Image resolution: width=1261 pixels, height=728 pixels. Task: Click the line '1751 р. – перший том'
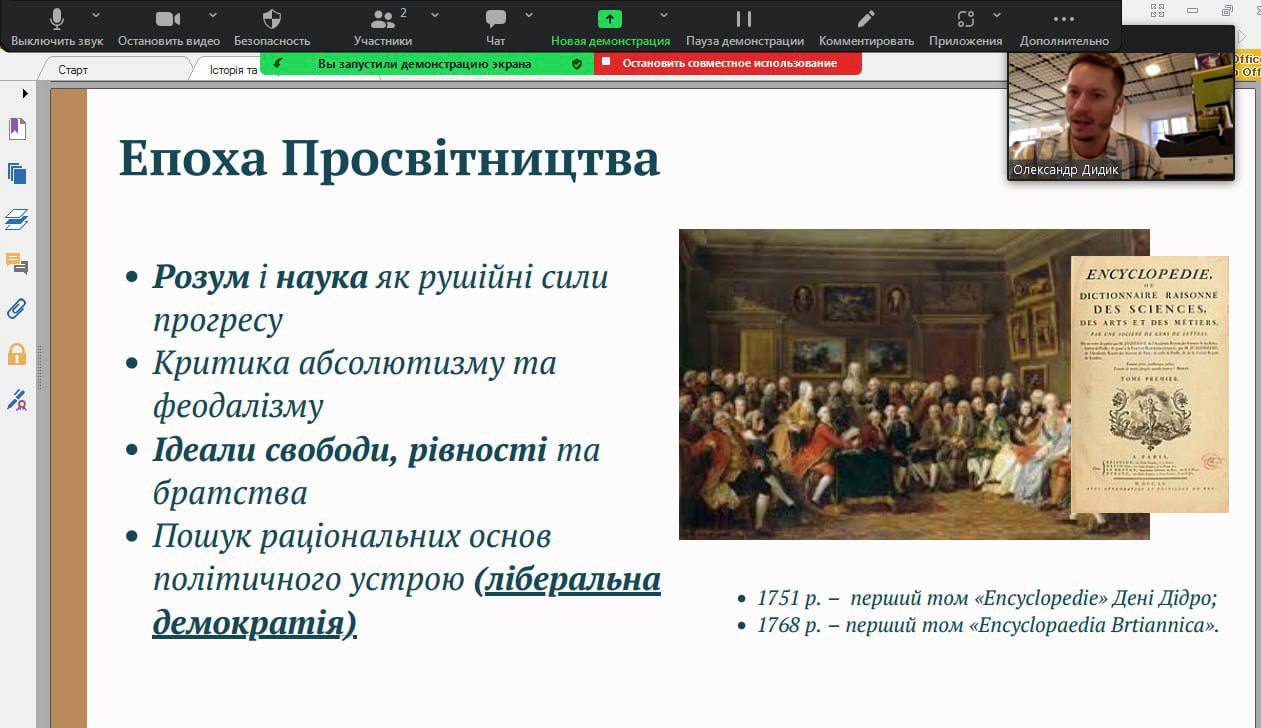(987, 599)
